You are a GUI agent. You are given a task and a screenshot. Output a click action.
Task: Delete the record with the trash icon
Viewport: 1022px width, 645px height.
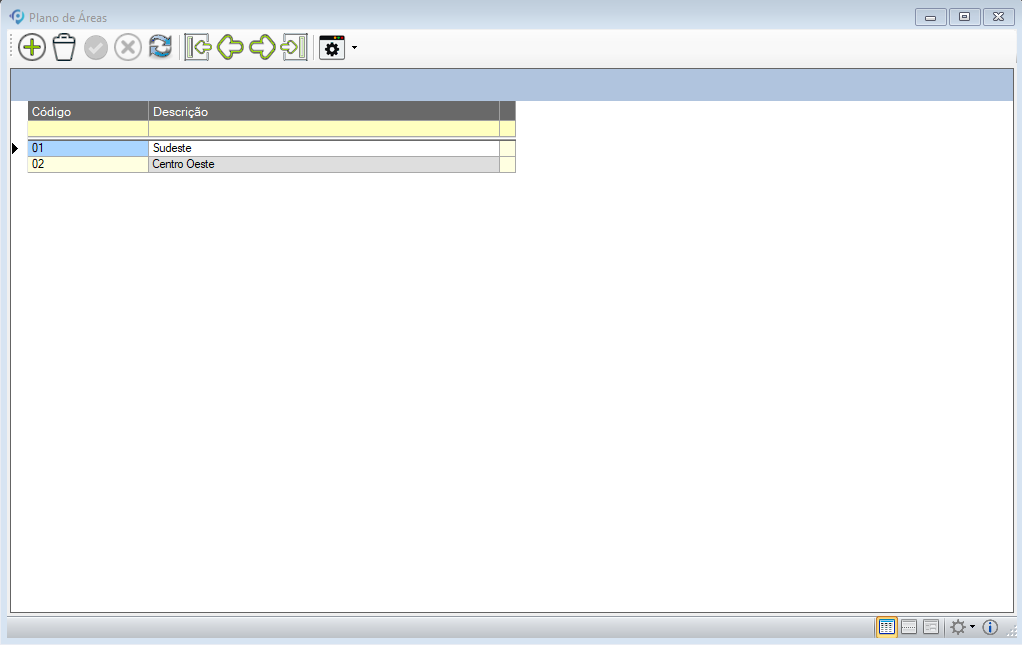(x=64, y=47)
